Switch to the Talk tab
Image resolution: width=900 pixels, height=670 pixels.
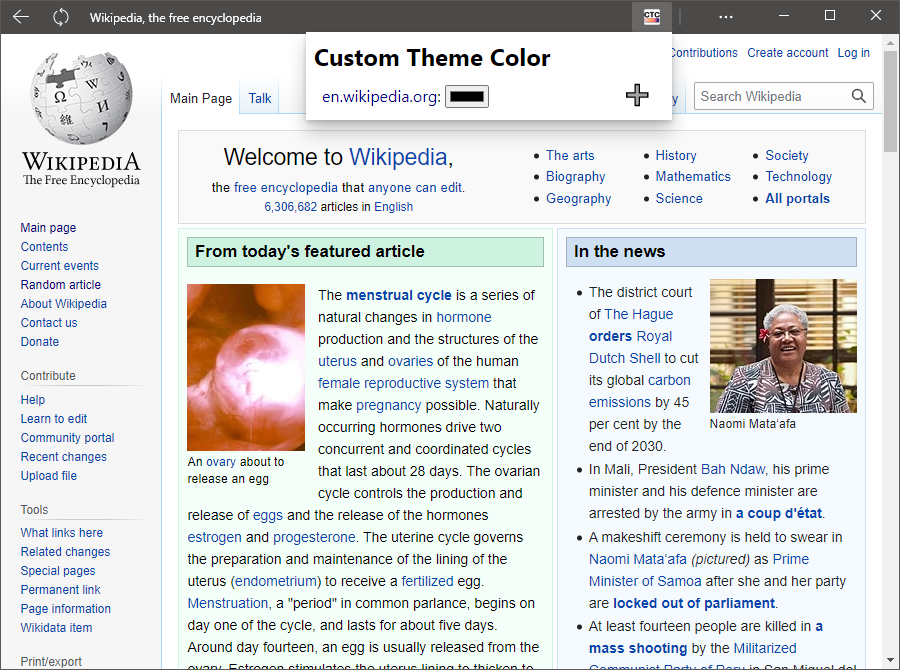click(x=259, y=98)
